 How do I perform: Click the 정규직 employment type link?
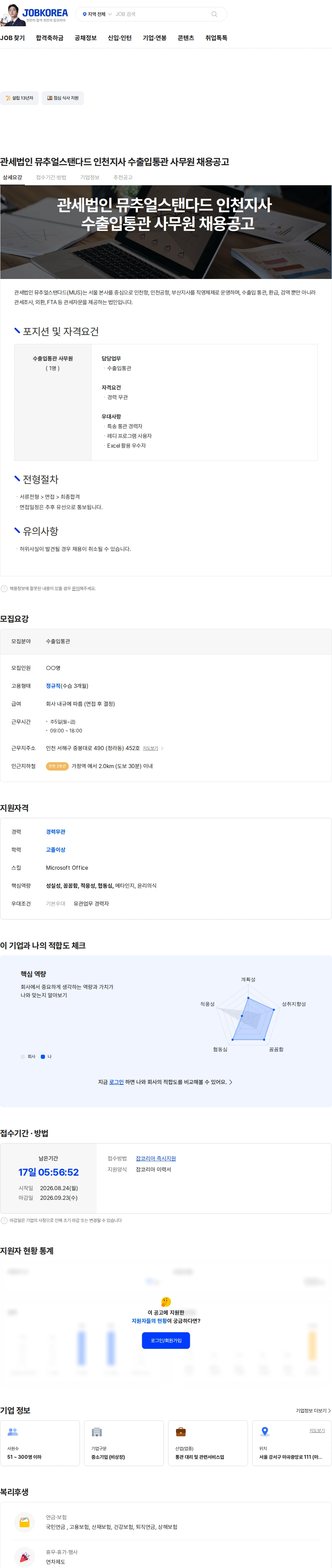pos(54,686)
